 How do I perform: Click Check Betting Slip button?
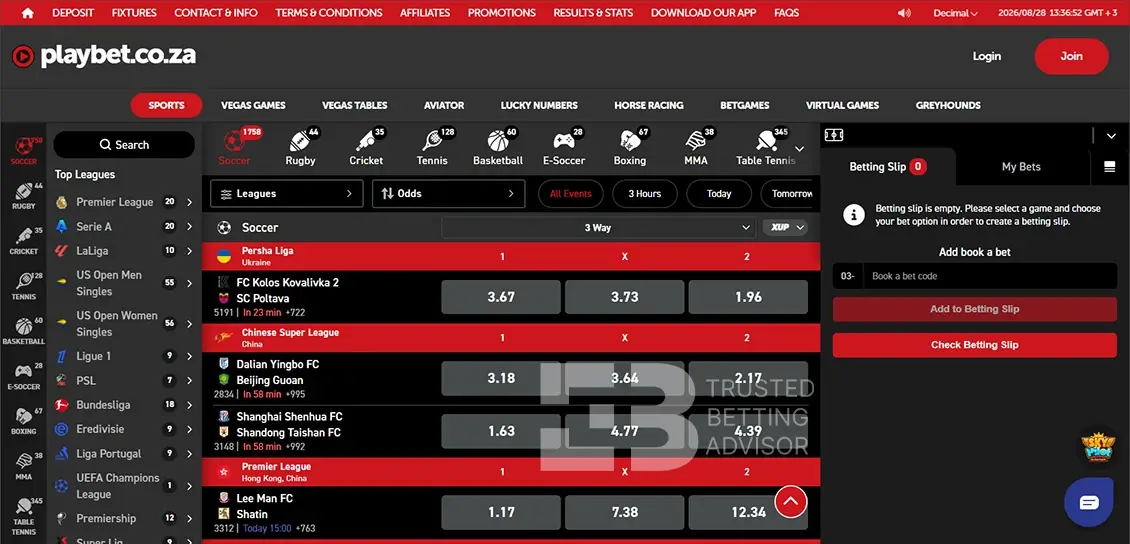click(x=974, y=345)
